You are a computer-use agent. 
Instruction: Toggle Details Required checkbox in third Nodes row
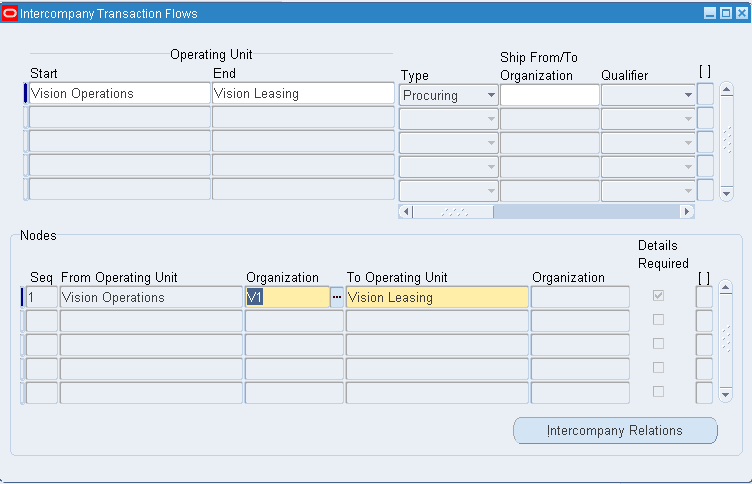[x=658, y=343]
